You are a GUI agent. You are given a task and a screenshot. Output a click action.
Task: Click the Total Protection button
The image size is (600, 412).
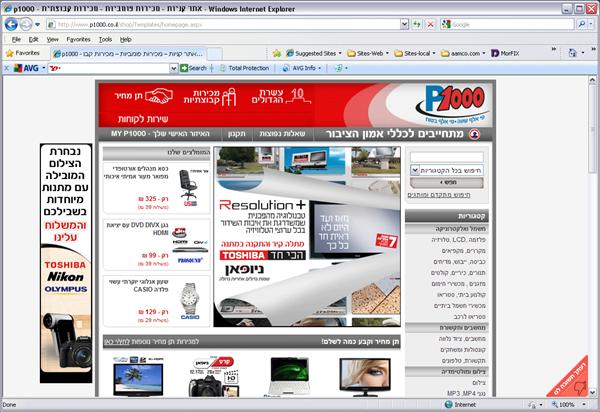[x=245, y=68]
